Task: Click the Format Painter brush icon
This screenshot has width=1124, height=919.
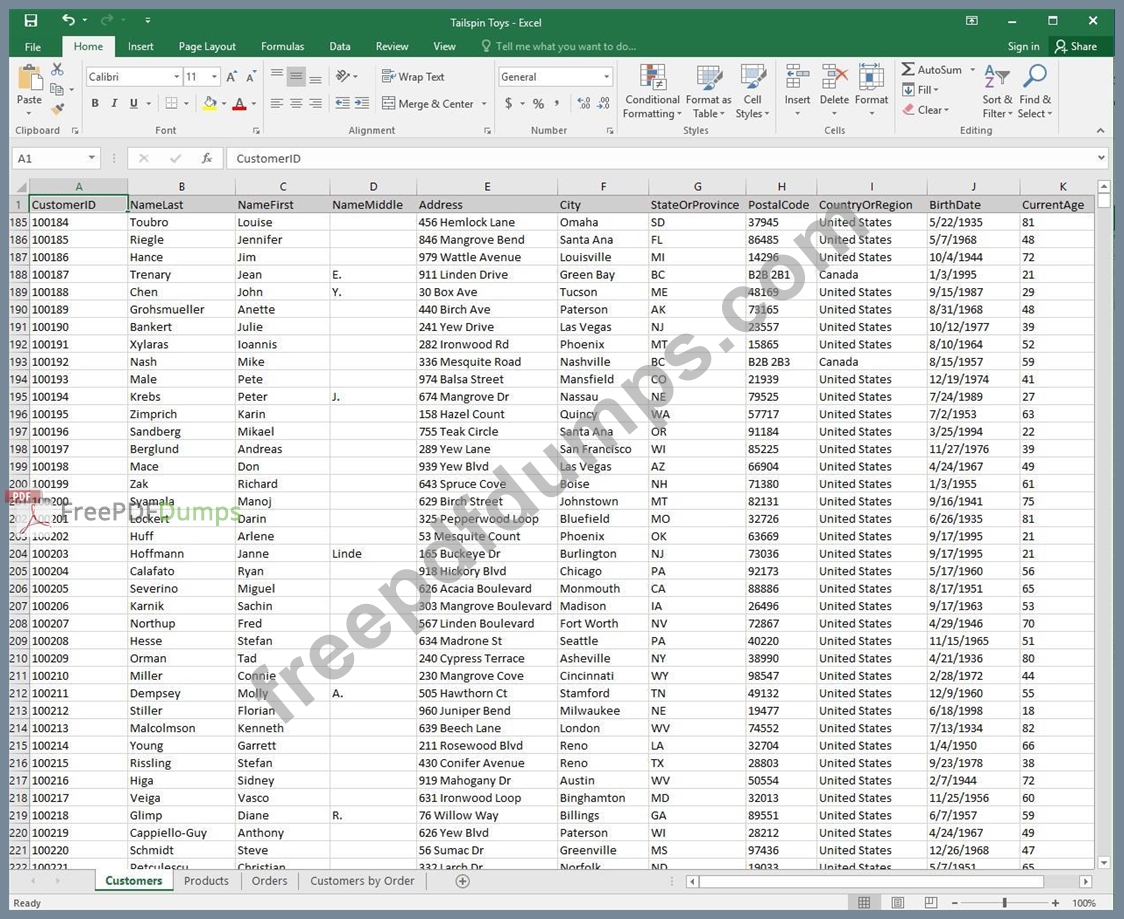Action: (57, 109)
